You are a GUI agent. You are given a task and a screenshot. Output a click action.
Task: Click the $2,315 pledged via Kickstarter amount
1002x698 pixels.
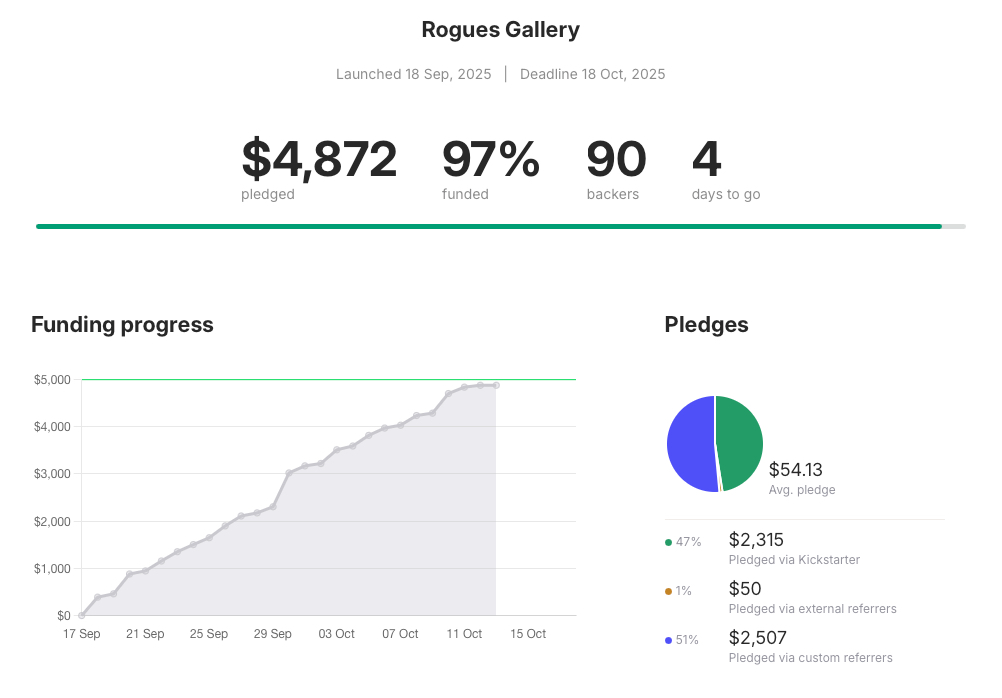pyautogui.click(x=757, y=540)
